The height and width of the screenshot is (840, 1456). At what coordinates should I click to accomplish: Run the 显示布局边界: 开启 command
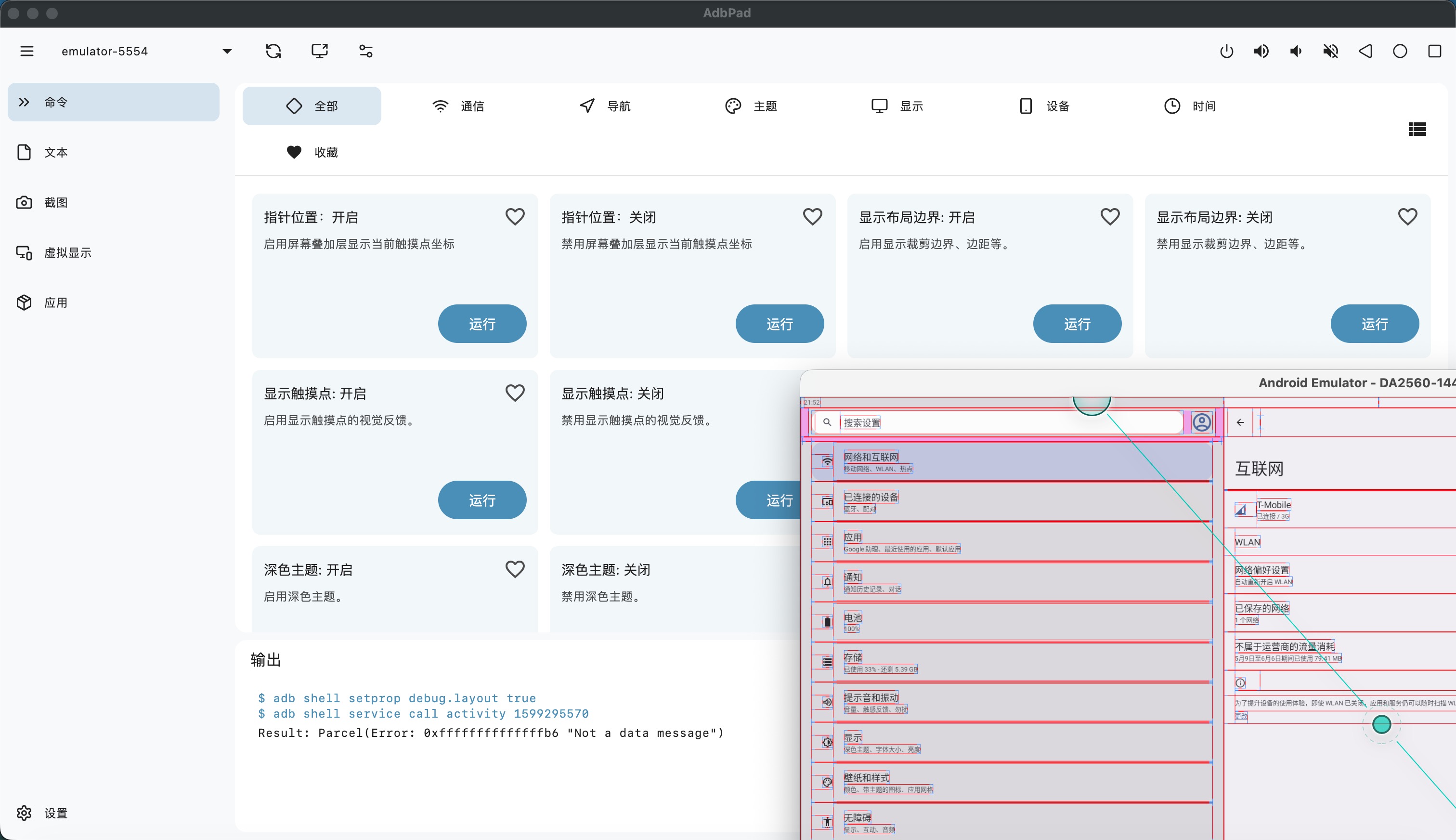click(1077, 324)
